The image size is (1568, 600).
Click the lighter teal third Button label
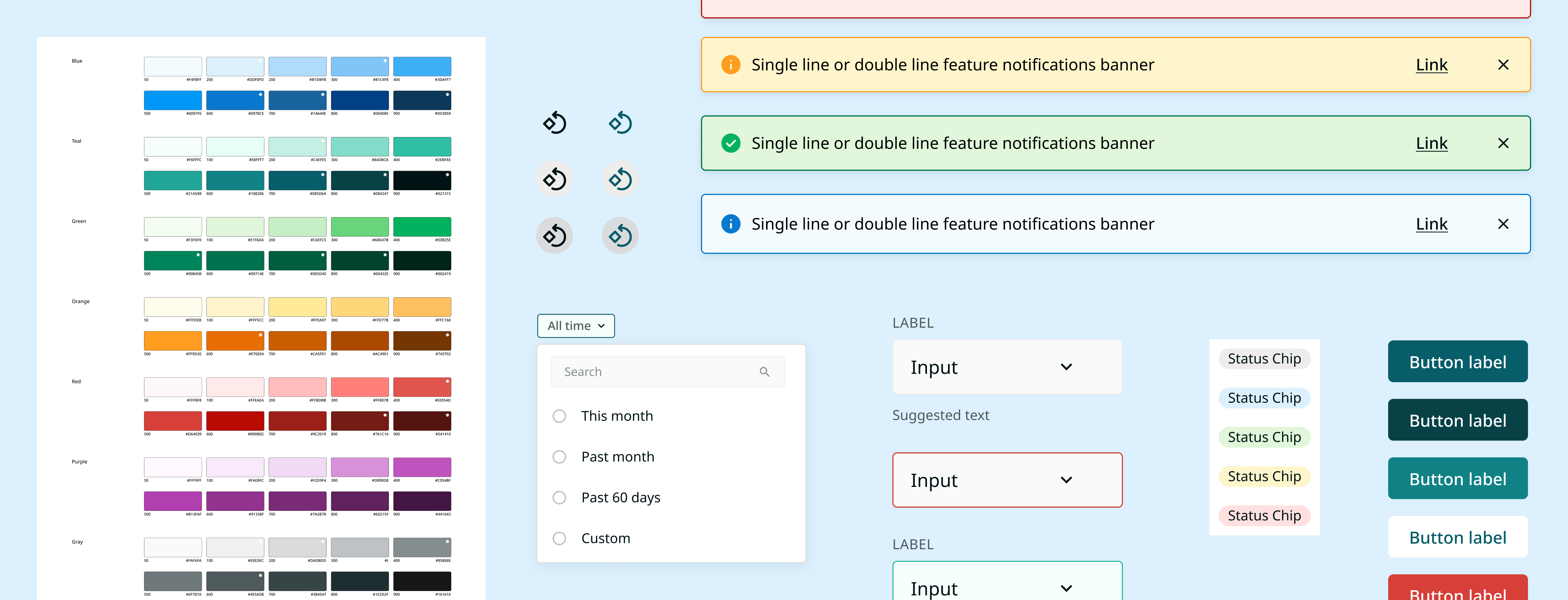pos(1457,479)
